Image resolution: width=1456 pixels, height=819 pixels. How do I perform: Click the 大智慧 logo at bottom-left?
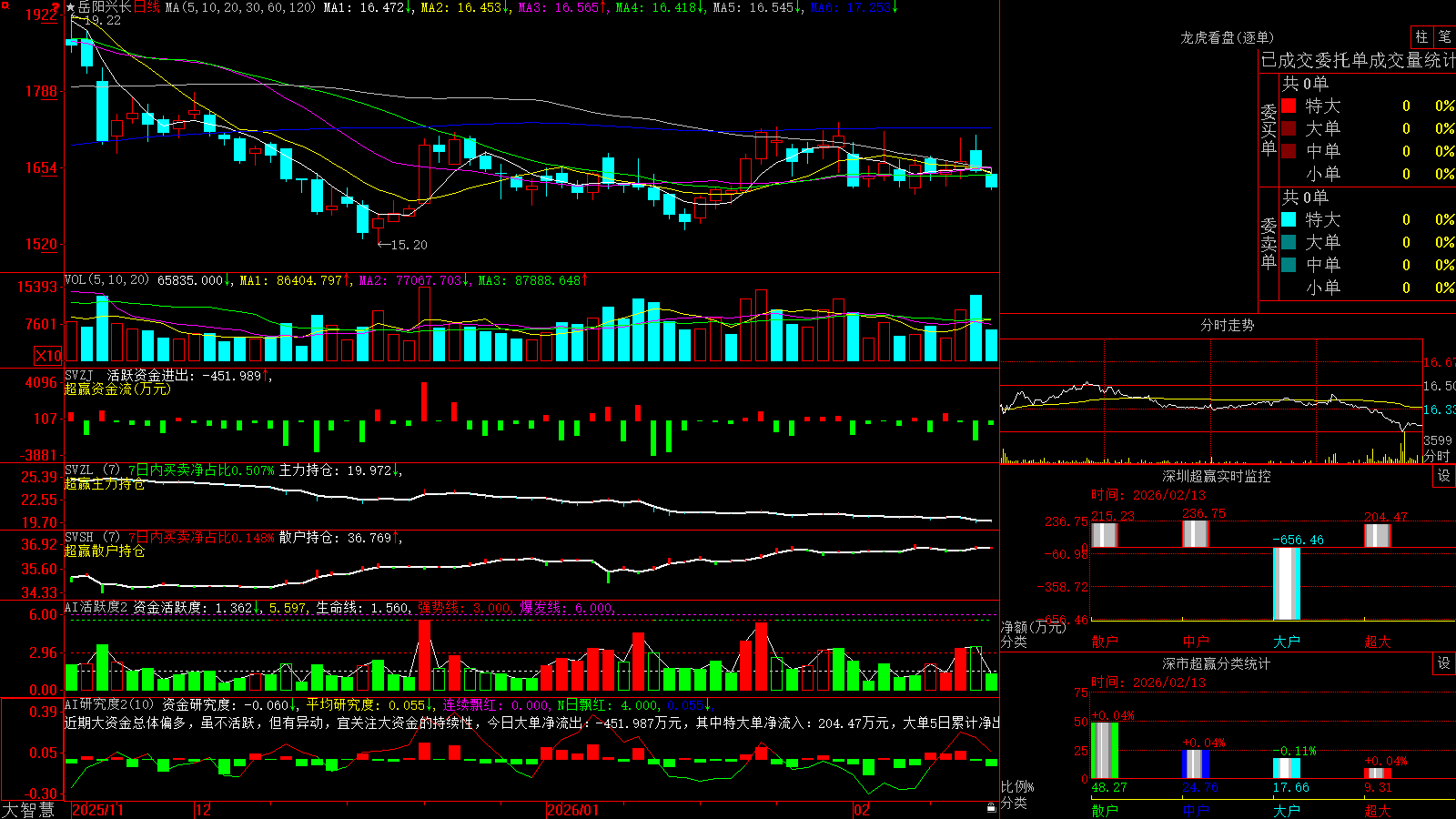tap(29, 809)
